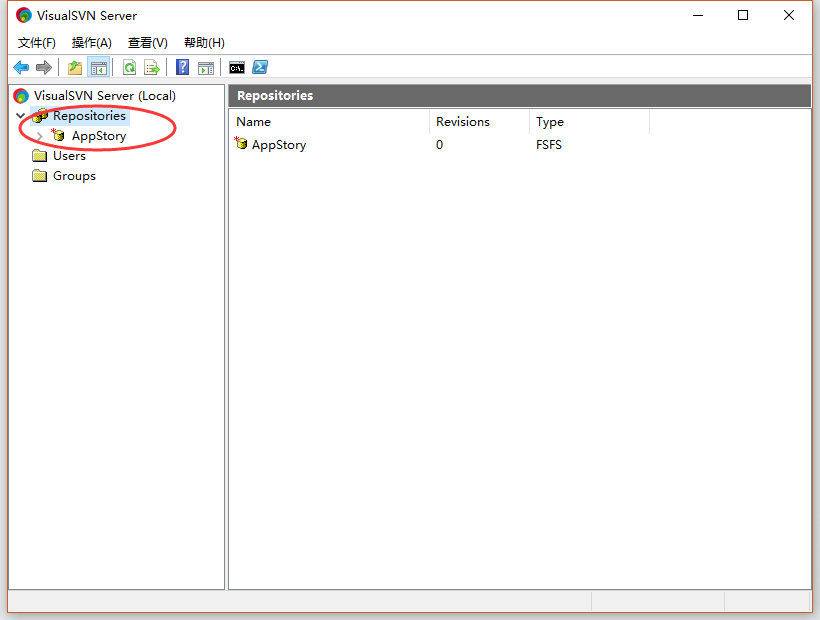The width and height of the screenshot is (820, 620).
Task: Open Help with the question mark icon
Action: [183, 67]
